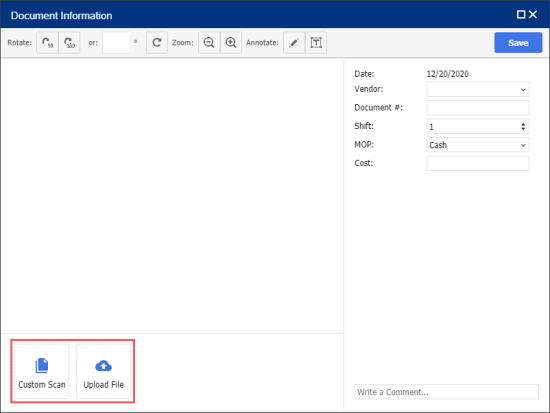Click the Document # input field
Viewport: 550px width, 413px height.
point(478,108)
